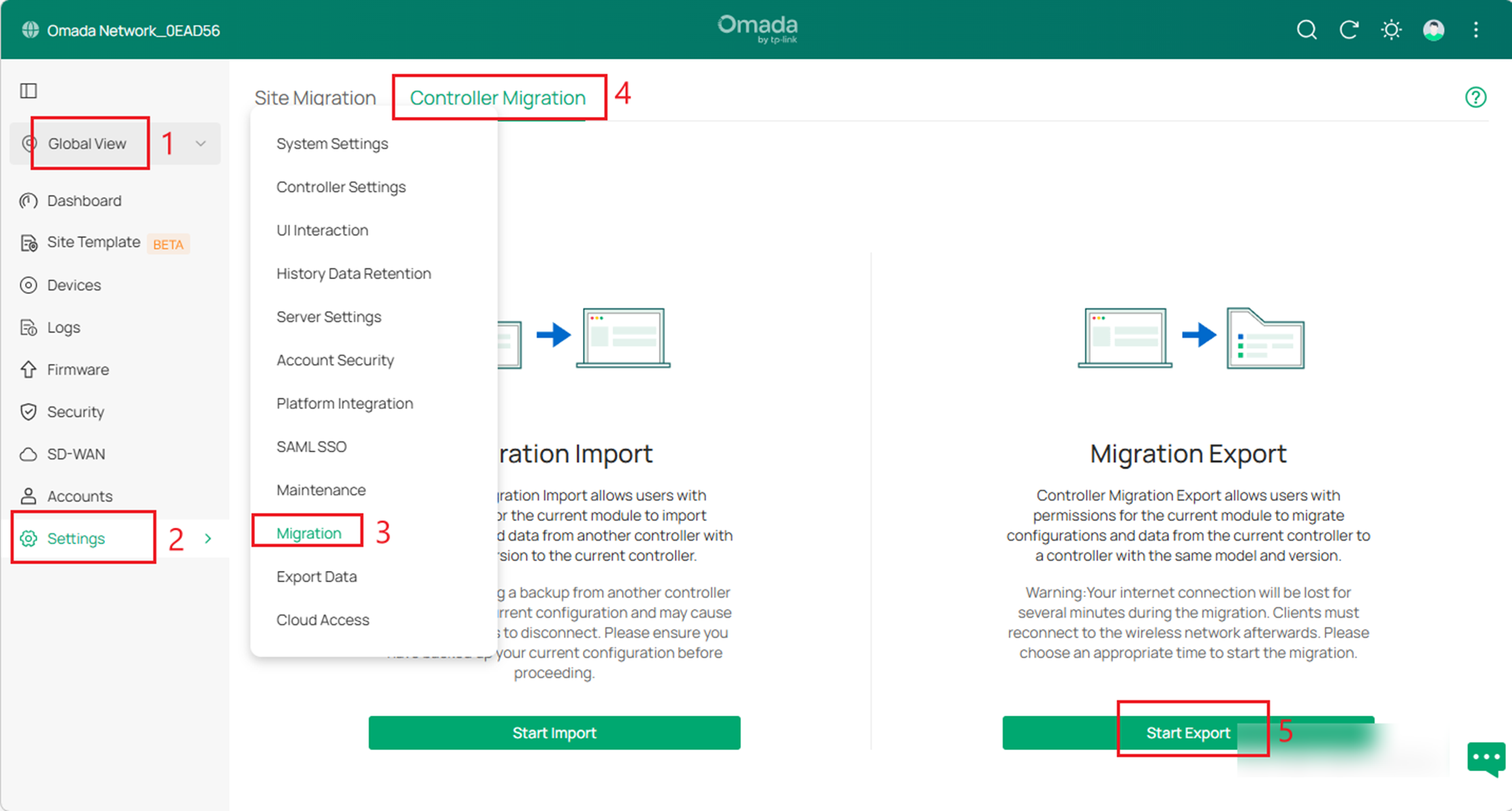Open the user account avatar menu

tap(1434, 30)
